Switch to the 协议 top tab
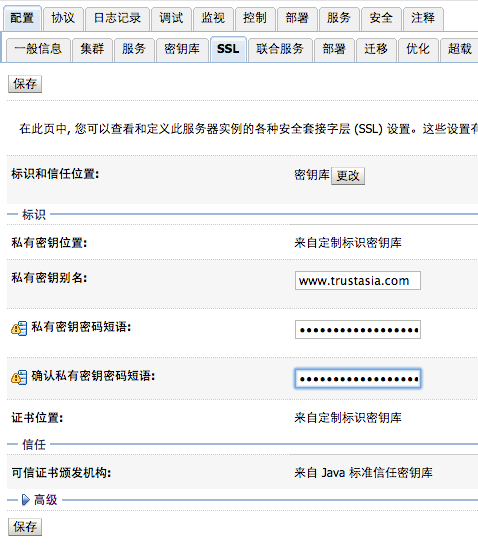 click(63, 18)
